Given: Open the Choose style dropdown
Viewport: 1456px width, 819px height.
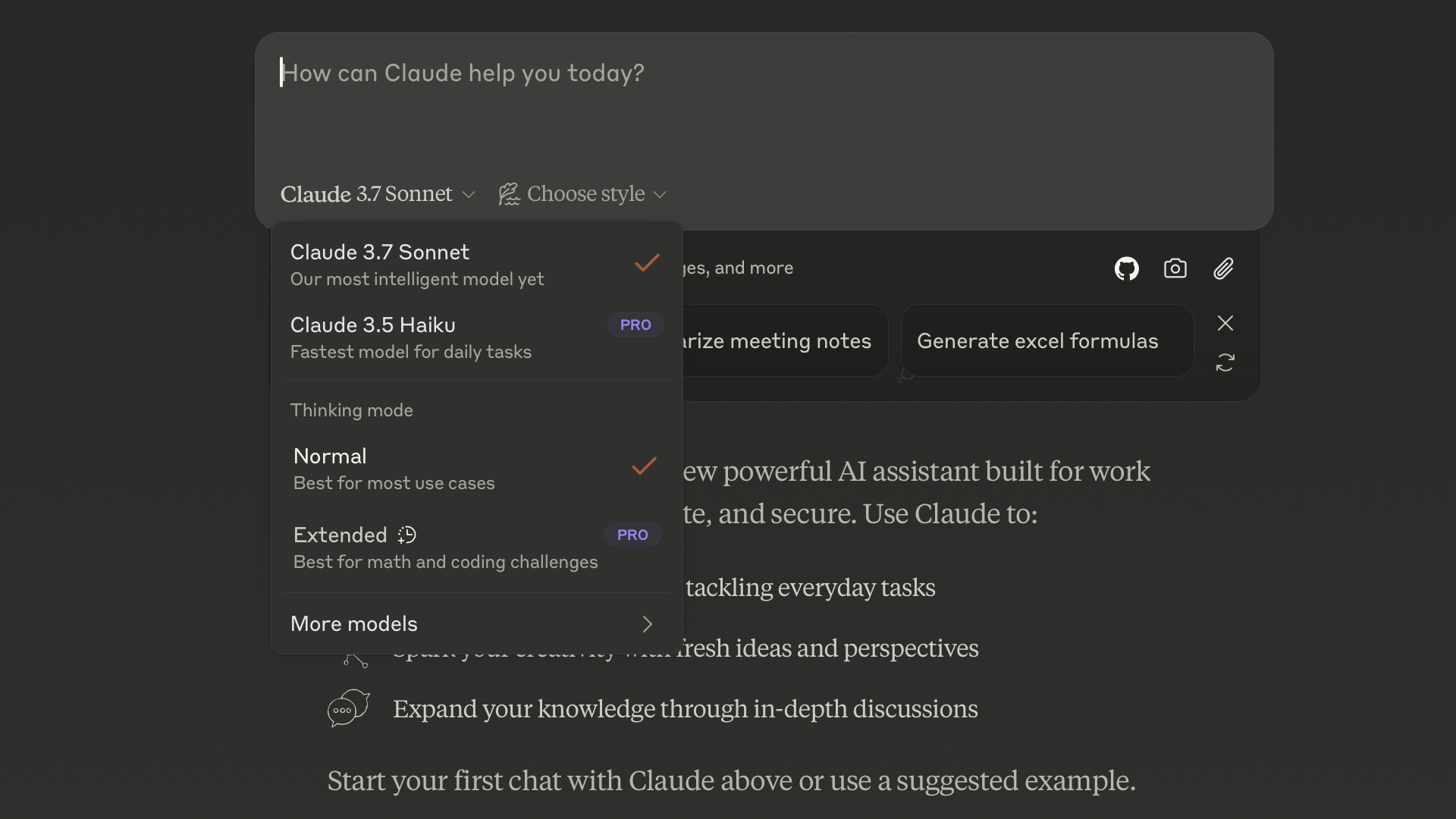Looking at the screenshot, I should click(582, 194).
